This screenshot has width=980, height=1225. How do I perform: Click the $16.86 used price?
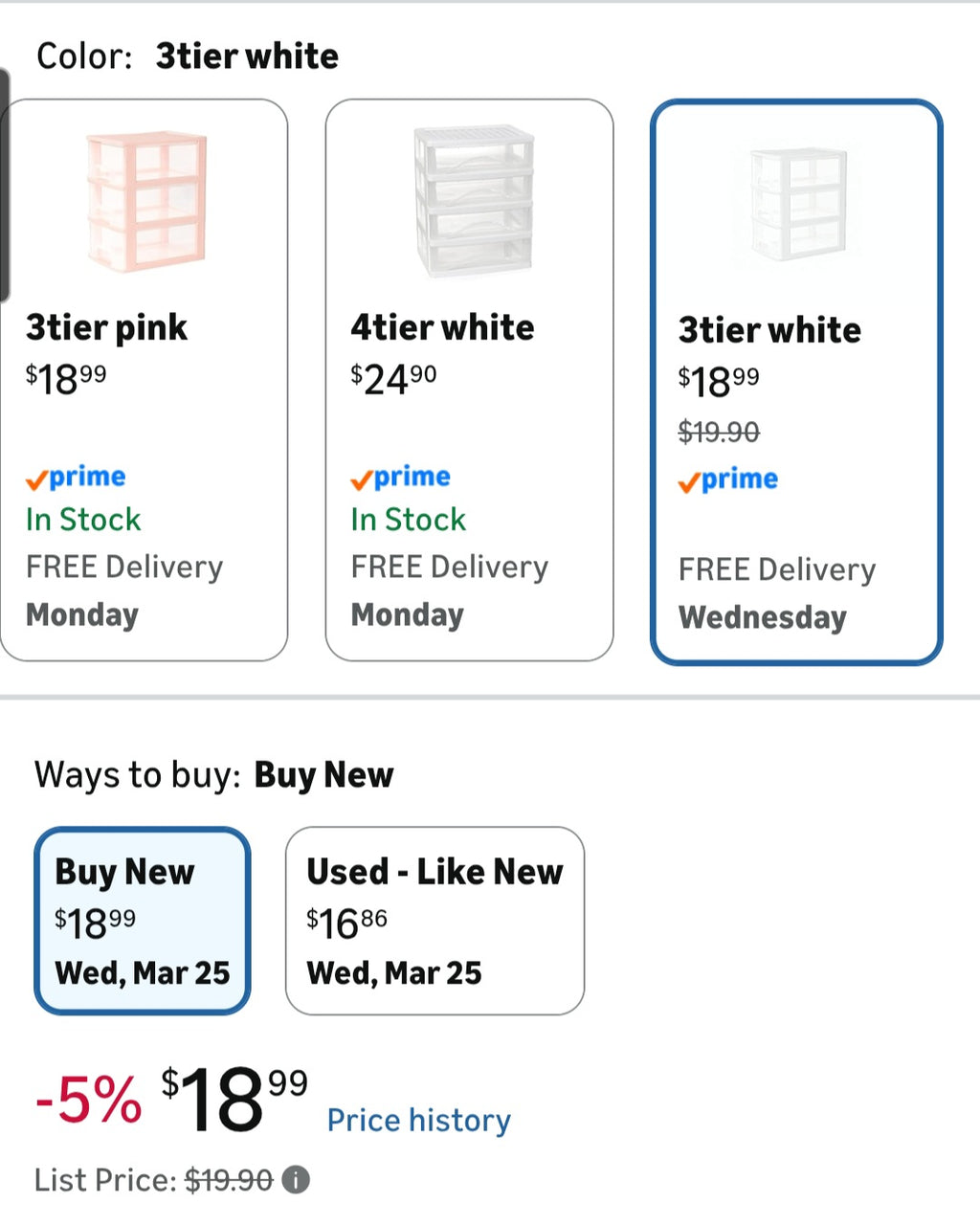pos(345,922)
